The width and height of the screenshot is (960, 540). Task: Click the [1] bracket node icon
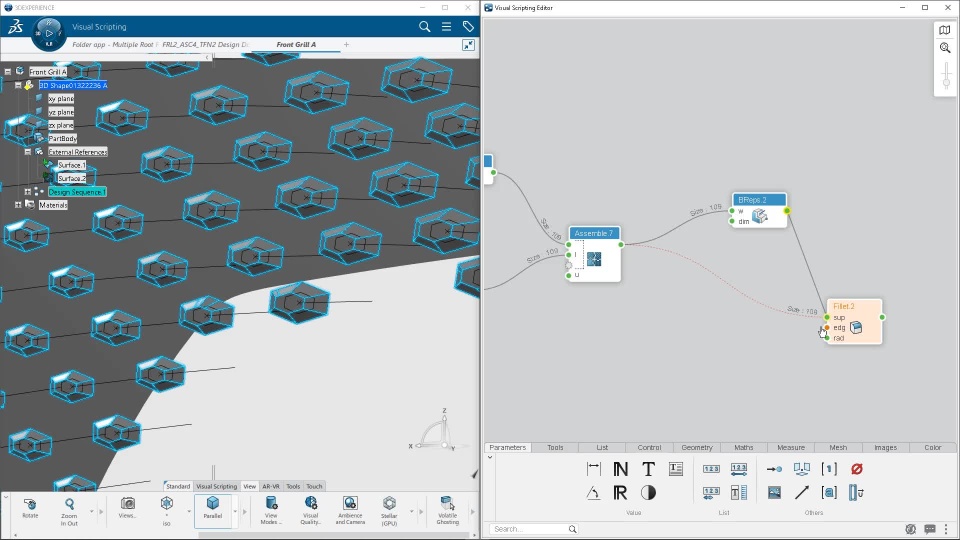[x=829, y=469]
